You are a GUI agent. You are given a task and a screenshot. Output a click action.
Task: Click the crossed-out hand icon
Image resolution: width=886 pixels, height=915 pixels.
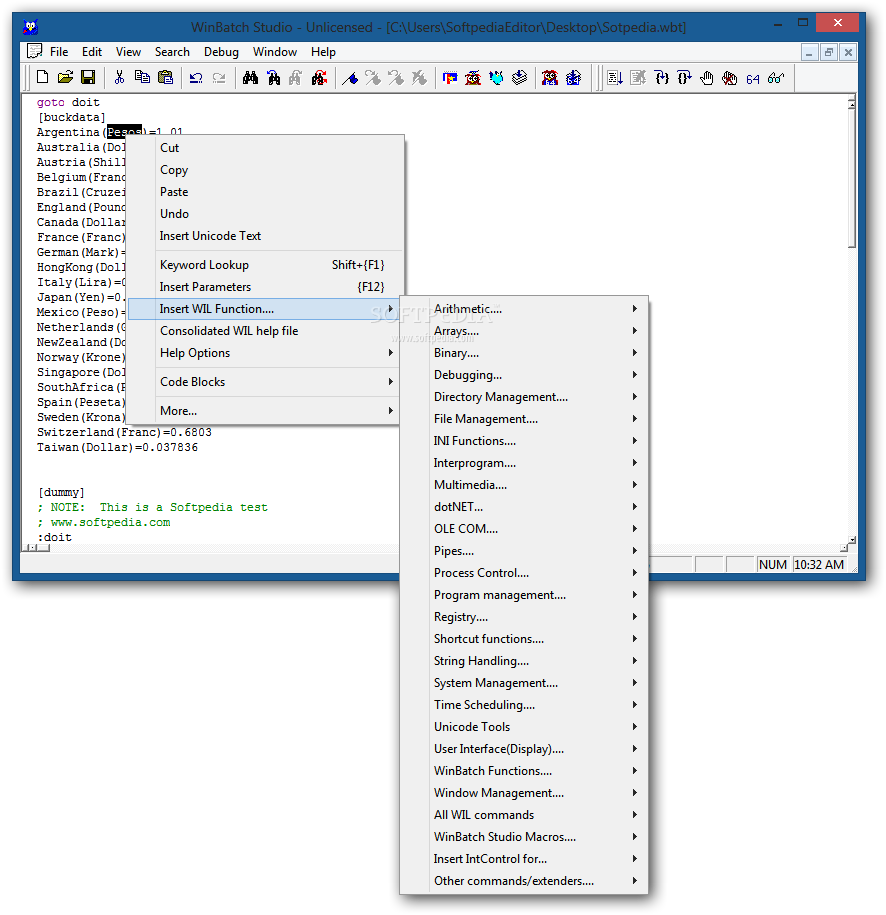(730, 77)
